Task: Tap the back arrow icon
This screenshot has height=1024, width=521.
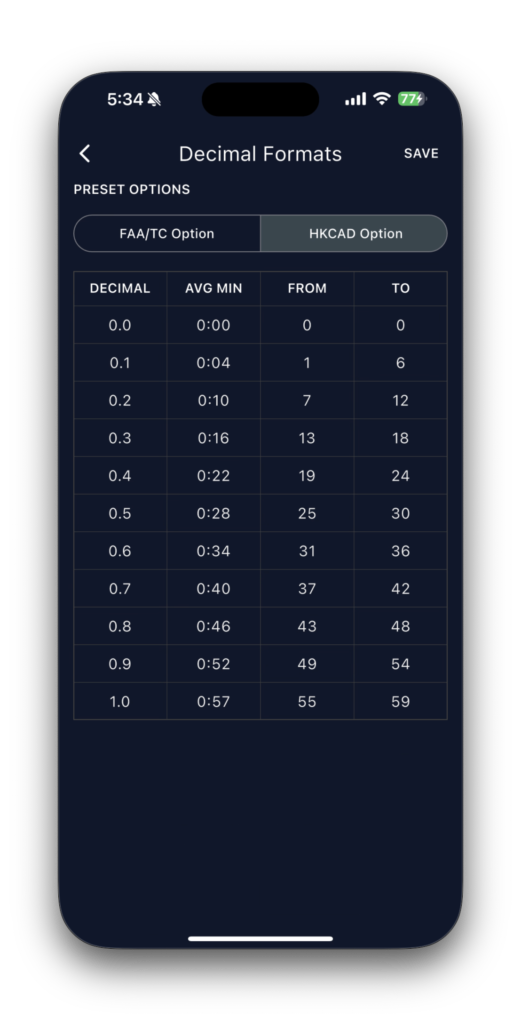Action: click(x=85, y=153)
